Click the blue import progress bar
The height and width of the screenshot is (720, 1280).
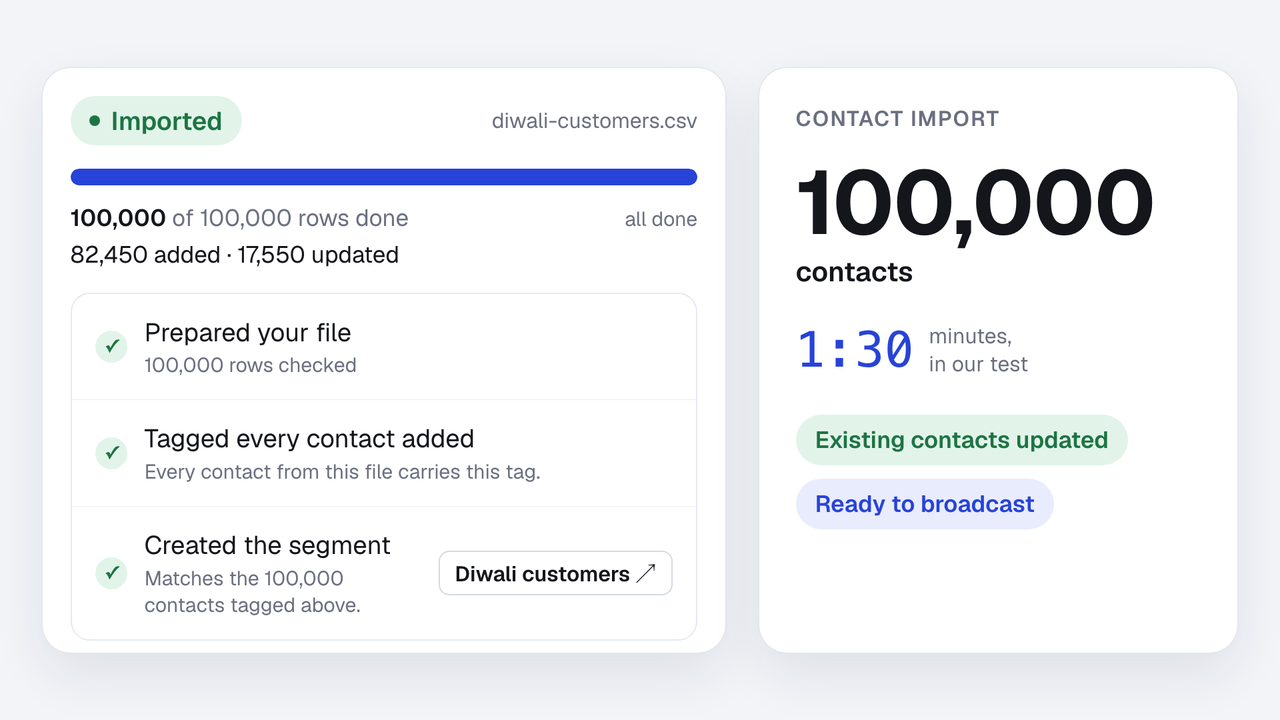coord(384,177)
